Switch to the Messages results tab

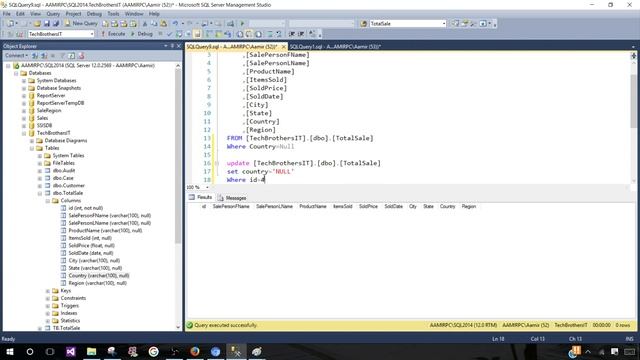click(232, 198)
